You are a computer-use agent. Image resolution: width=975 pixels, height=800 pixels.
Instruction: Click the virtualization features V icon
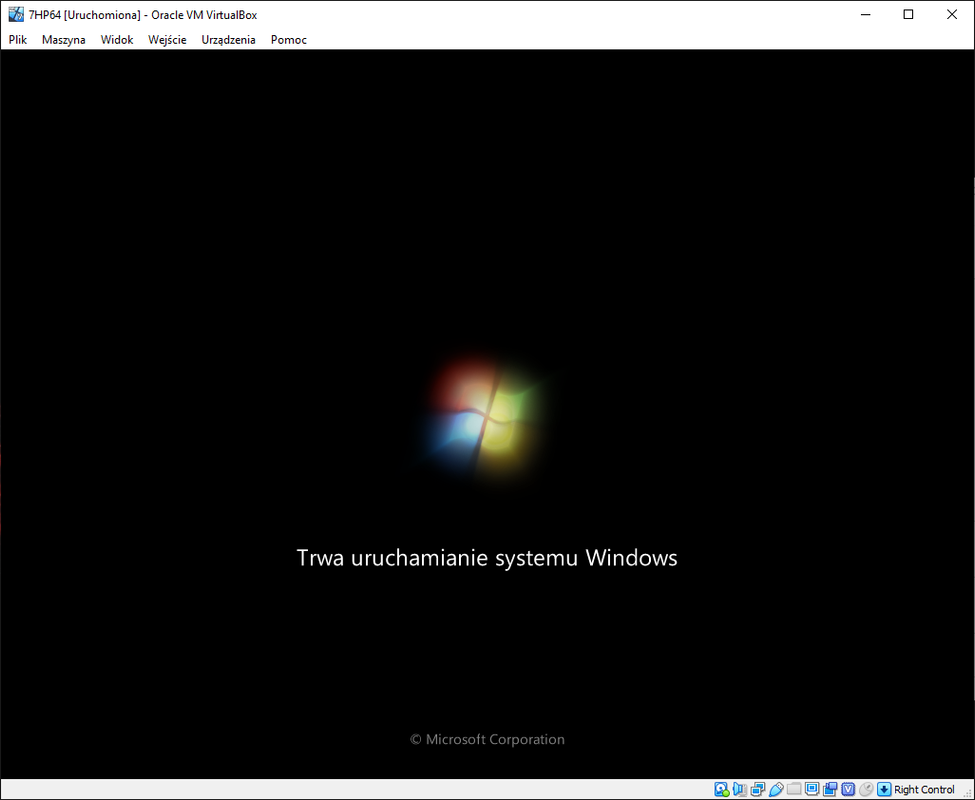click(848, 789)
